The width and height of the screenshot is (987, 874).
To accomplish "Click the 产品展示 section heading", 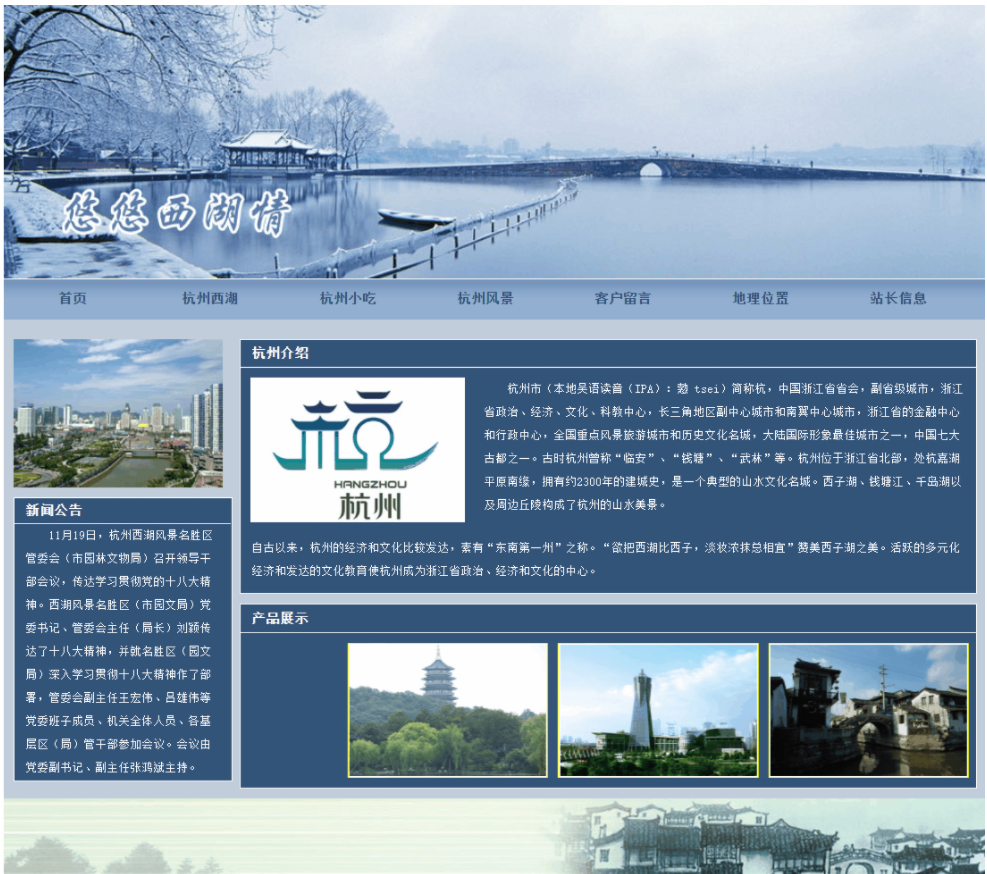I will [x=280, y=618].
